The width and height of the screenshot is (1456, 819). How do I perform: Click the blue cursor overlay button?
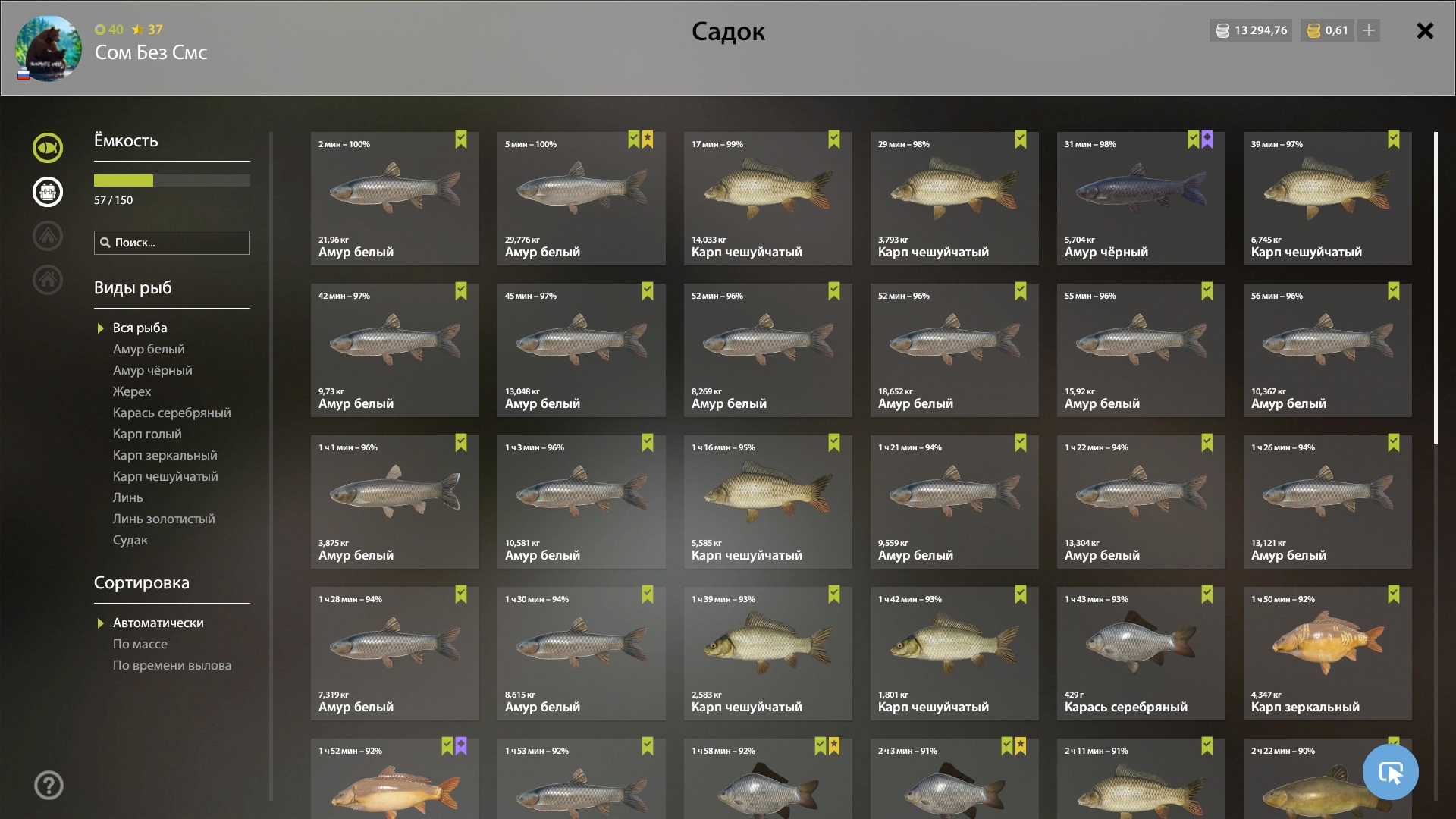tap(1390, 772)
